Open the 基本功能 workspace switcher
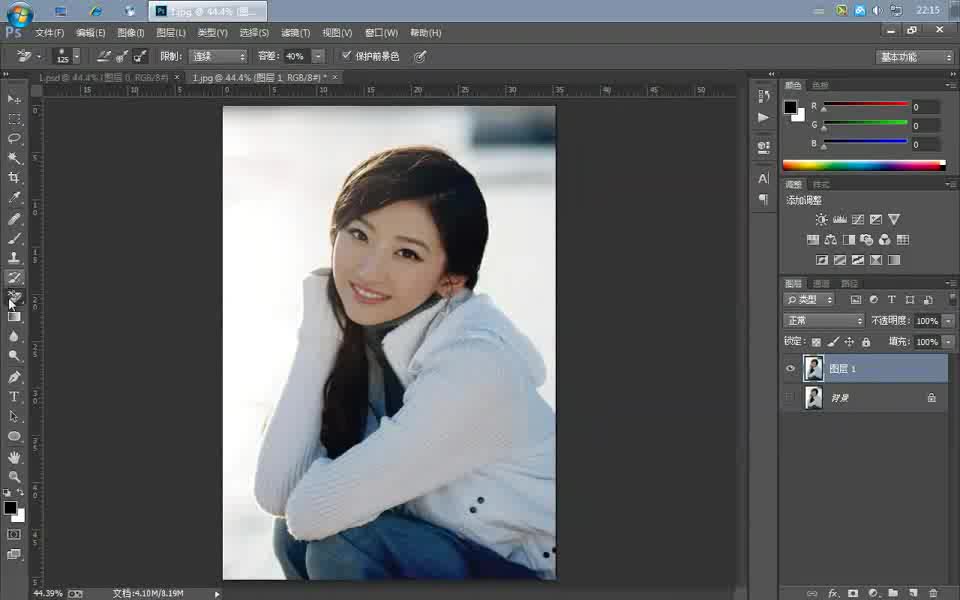This screenshot has width=960, height=600. (912, 57)
